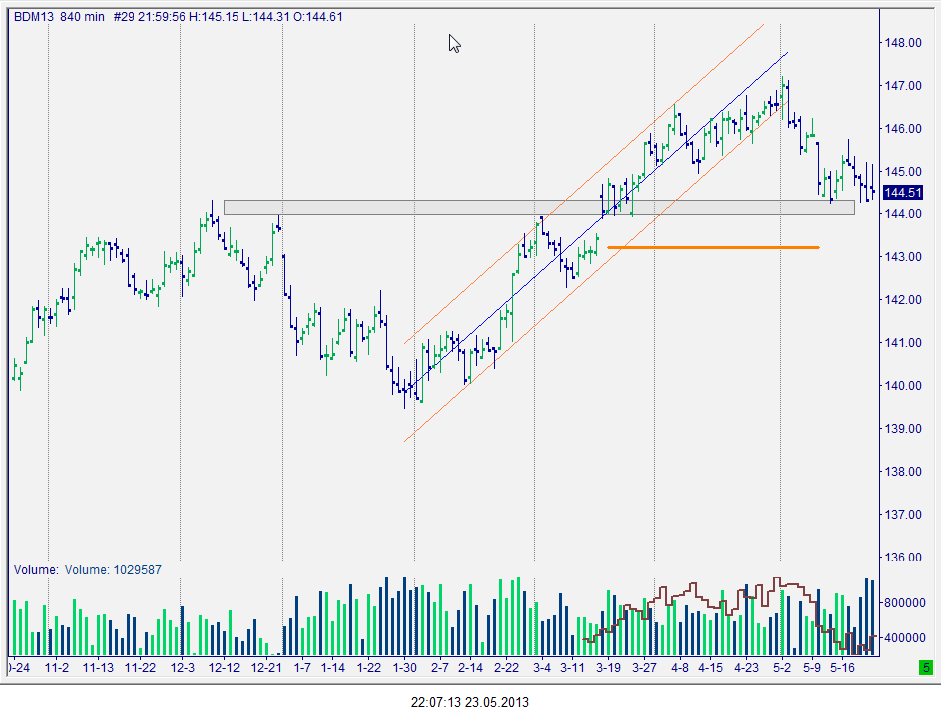Viewport: 941px width, 719px height.
Task: Click the 11-2 date axis label
Action: click(57, 667)
